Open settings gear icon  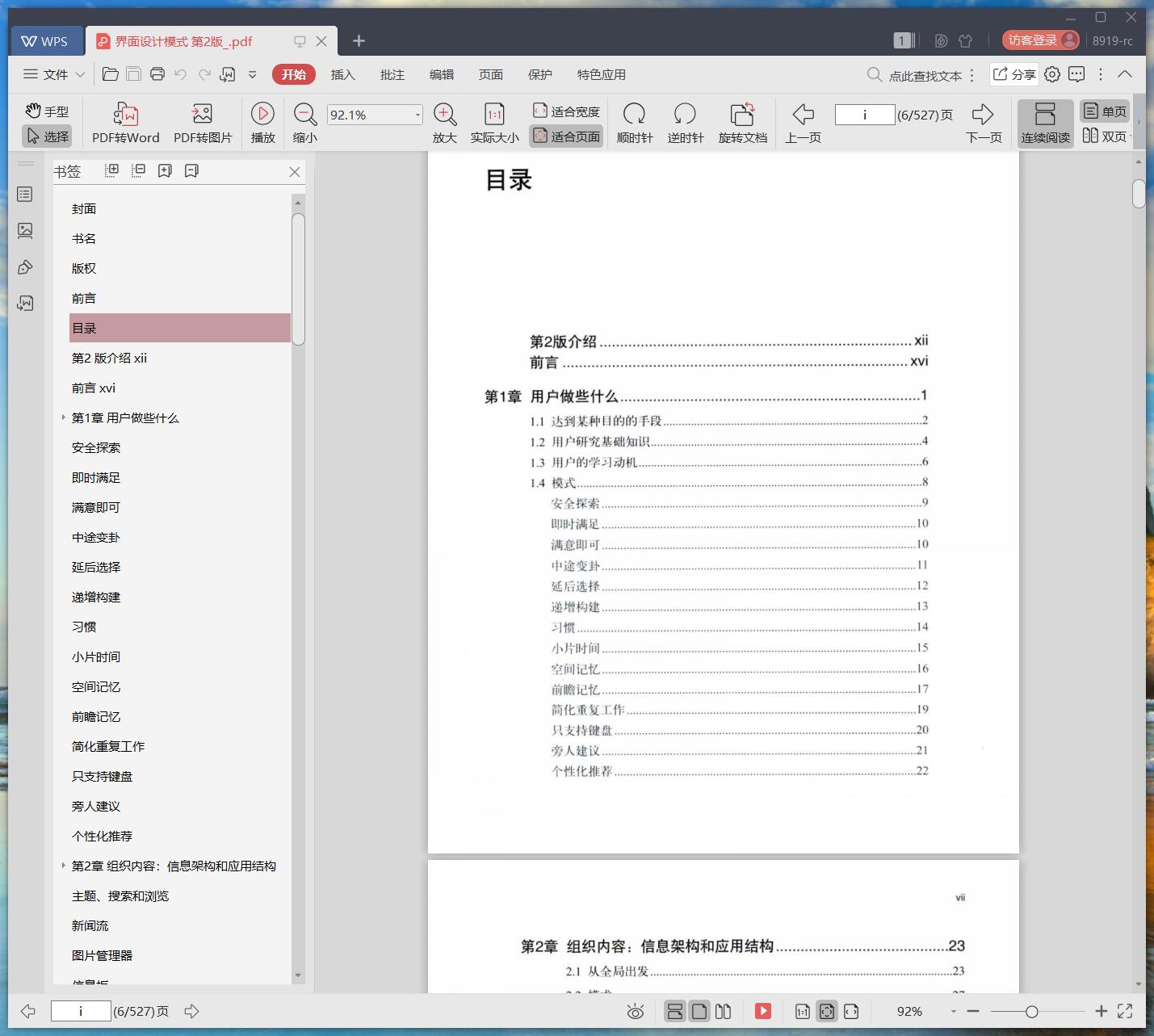click(x=1052, y=74)
